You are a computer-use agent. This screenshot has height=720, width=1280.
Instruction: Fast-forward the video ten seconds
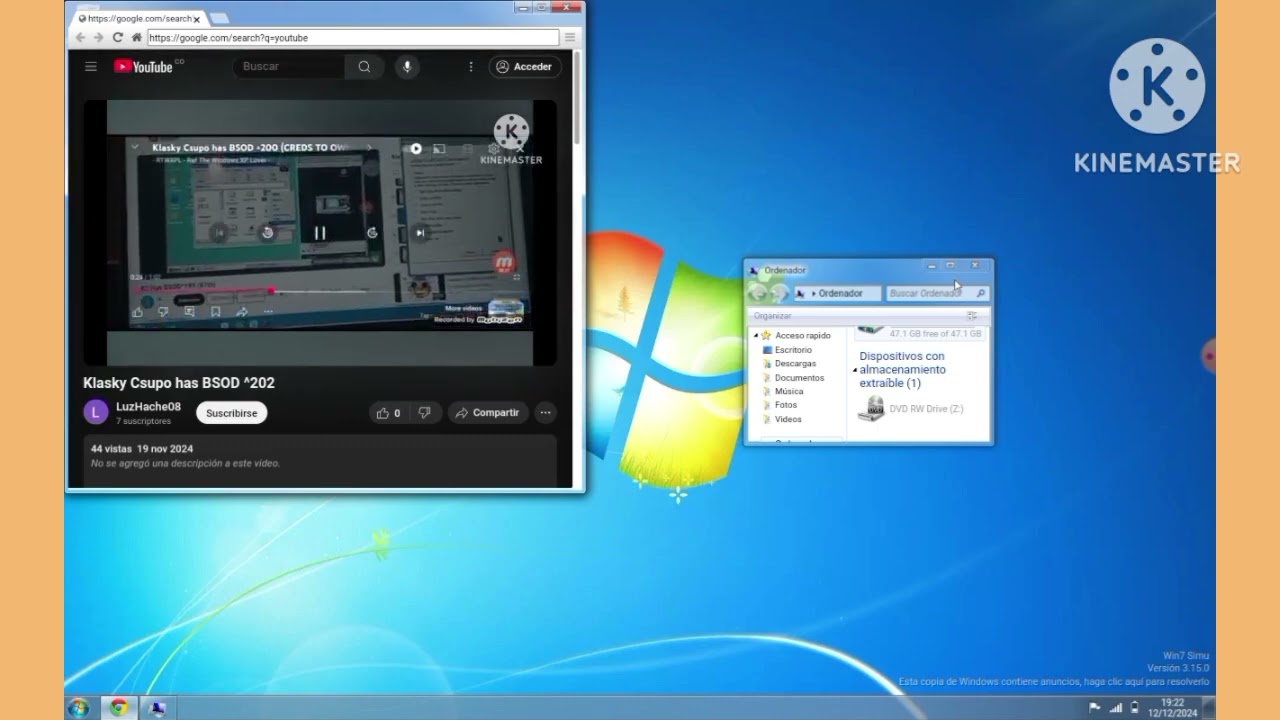pyautogui.click(x=372, y=233)
